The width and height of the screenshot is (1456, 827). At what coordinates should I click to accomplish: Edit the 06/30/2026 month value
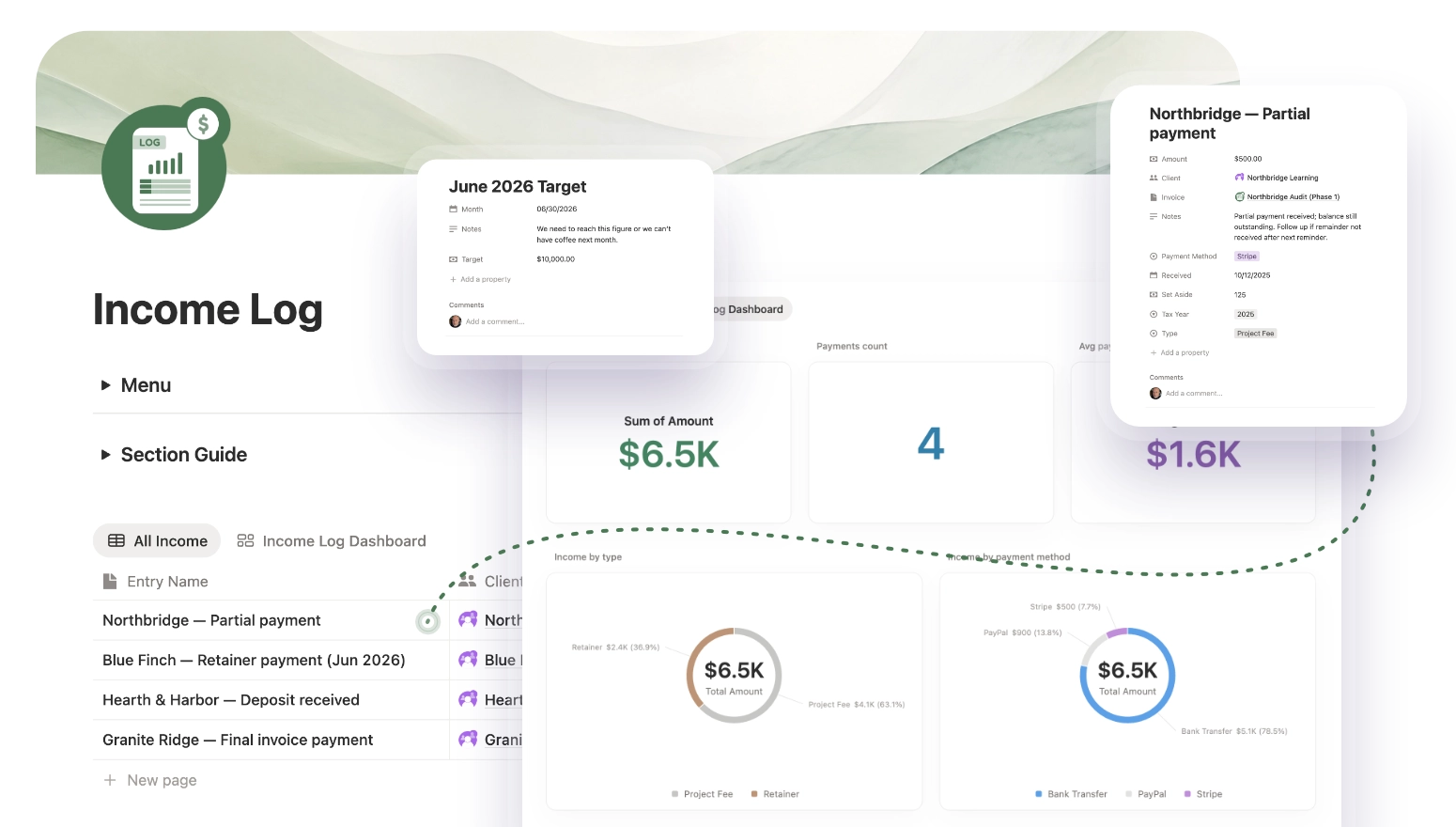[x=557, y=210]
